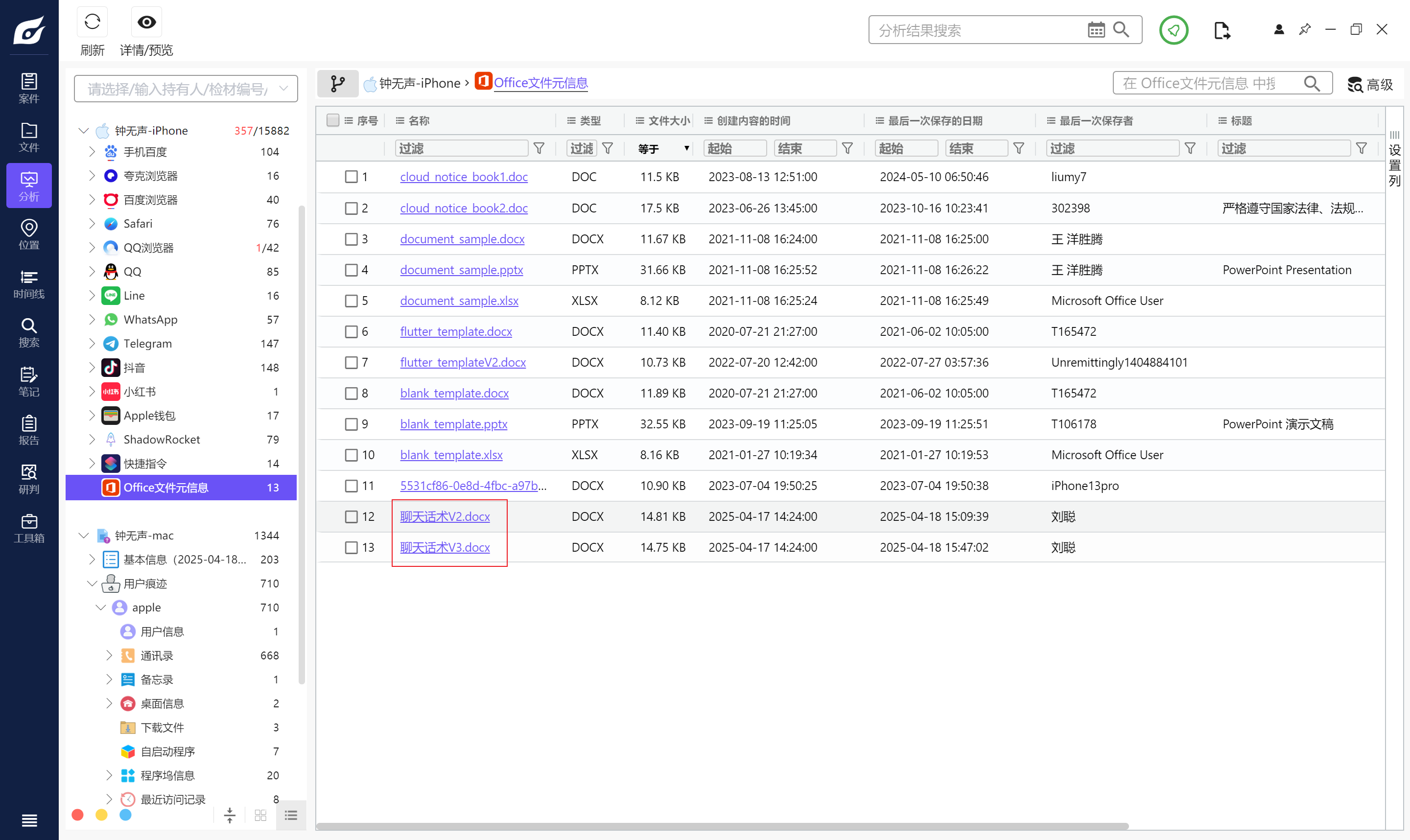Toggle the select-all checkbox in the table header

[x=333, y=120]
